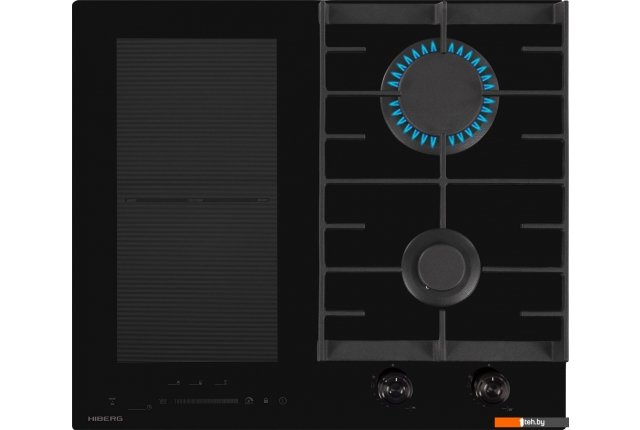Select the lower induction cooking zone
Viewport: 640px width, 430px height.
click(197, 280)
